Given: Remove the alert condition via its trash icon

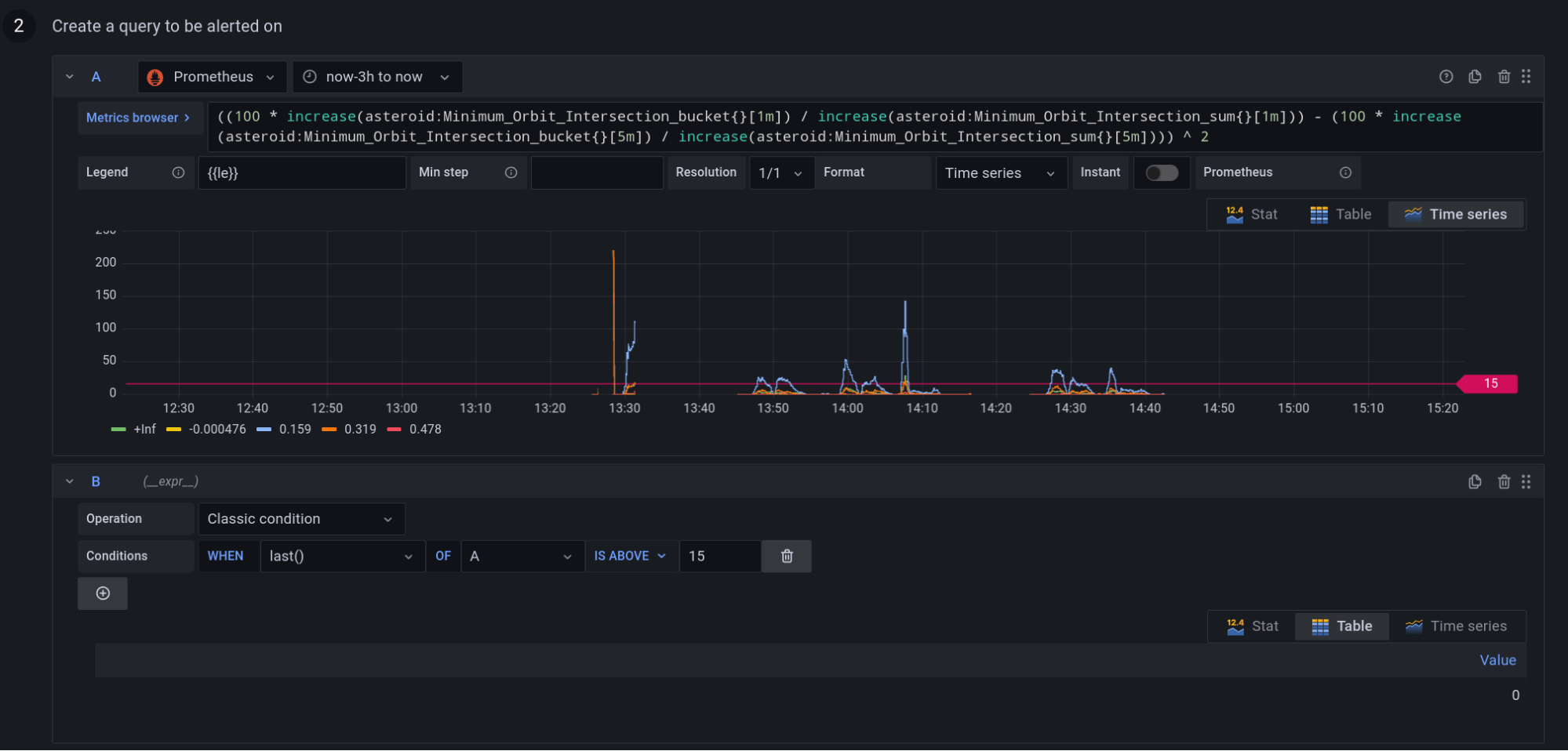Looking at the screenshot, I should pos(786,556).
